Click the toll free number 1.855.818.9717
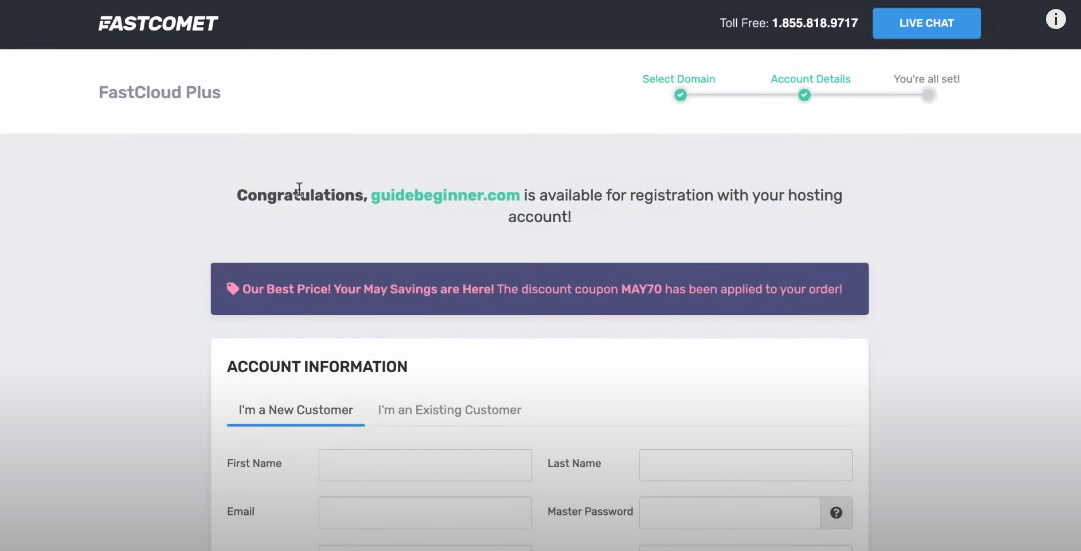Viewport: 1081px width, 551px height. pyautogui.click(x=815, y=23)
